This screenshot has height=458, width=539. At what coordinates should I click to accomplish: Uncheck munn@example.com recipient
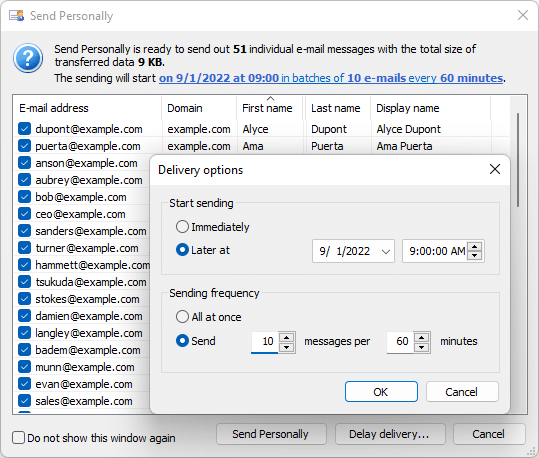24,367
